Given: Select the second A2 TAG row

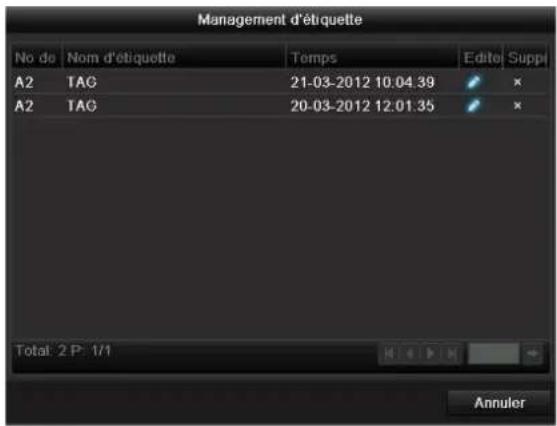Looking at the screenshot, I should (280, 106).
